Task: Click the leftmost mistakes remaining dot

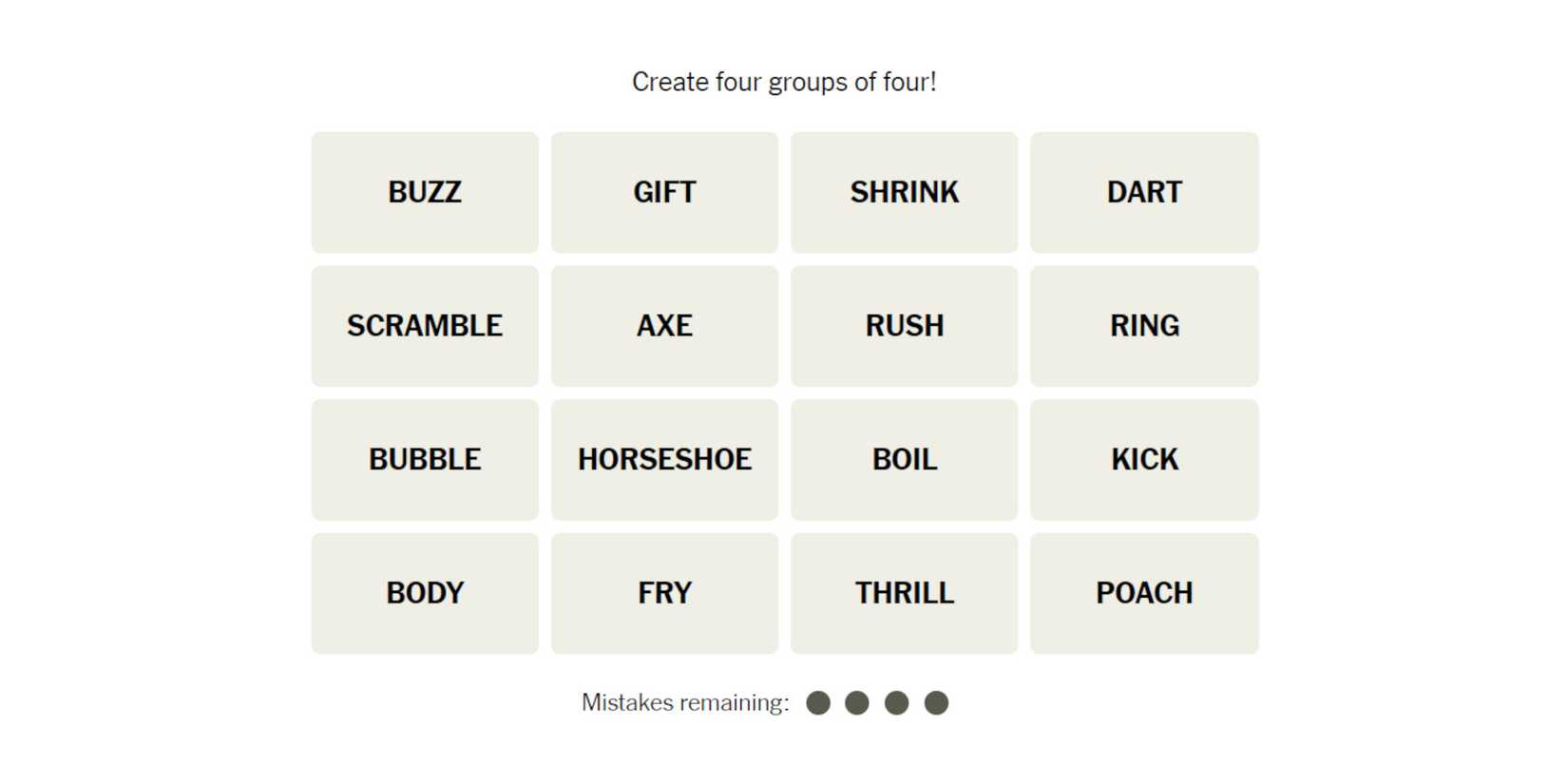Action: click(x=818, y=702)
